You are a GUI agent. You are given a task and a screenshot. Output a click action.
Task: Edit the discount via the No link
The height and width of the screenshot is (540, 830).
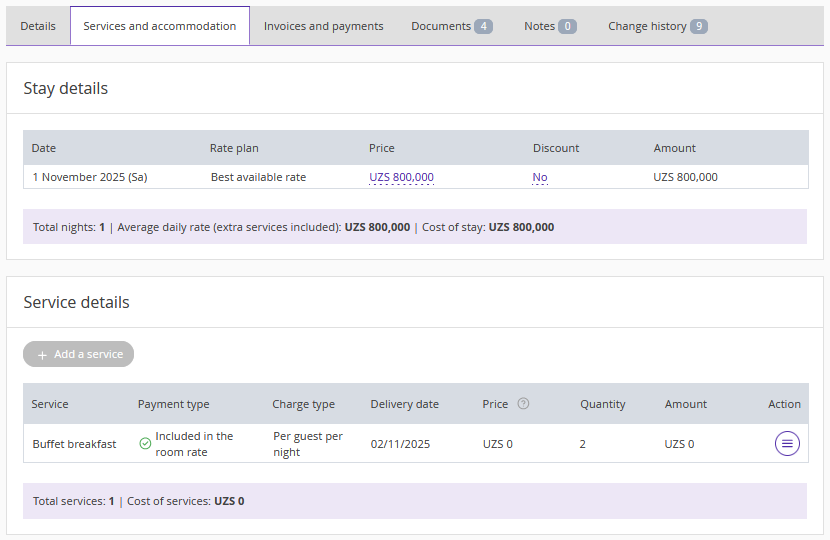pyautogui.click(x=540, y=177)
